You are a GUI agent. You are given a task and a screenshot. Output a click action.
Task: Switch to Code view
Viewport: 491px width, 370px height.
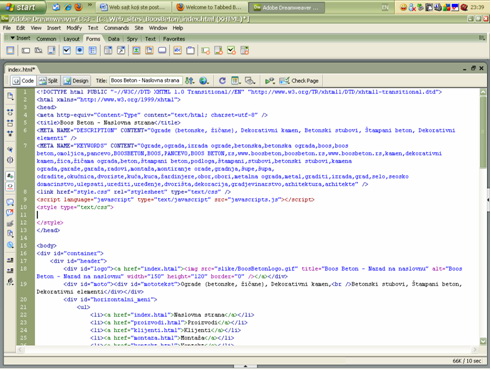[x=23, y=81]
